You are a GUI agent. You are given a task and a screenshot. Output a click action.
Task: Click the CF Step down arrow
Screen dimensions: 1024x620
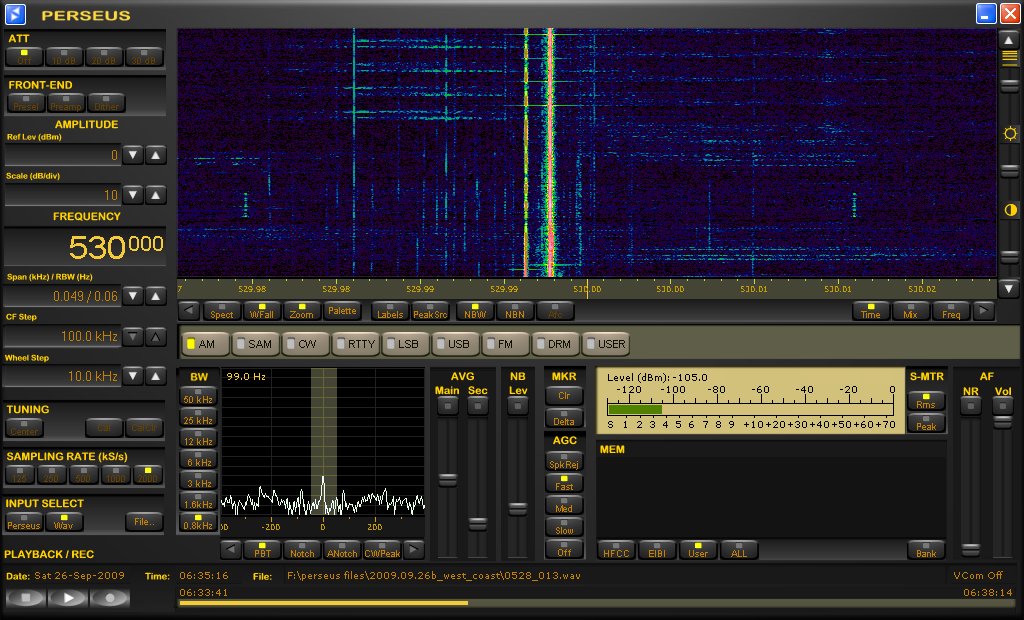[133, 336]
